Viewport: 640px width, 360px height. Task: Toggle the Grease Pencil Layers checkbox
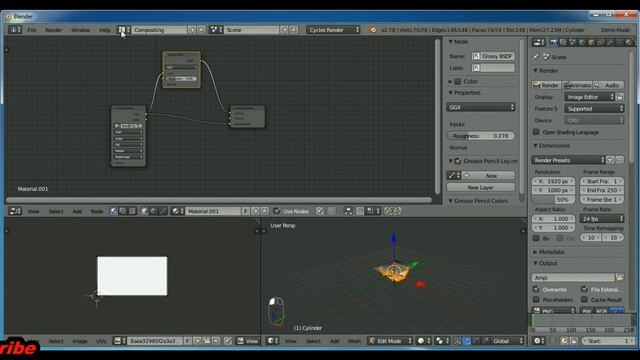tap(458, 161)
